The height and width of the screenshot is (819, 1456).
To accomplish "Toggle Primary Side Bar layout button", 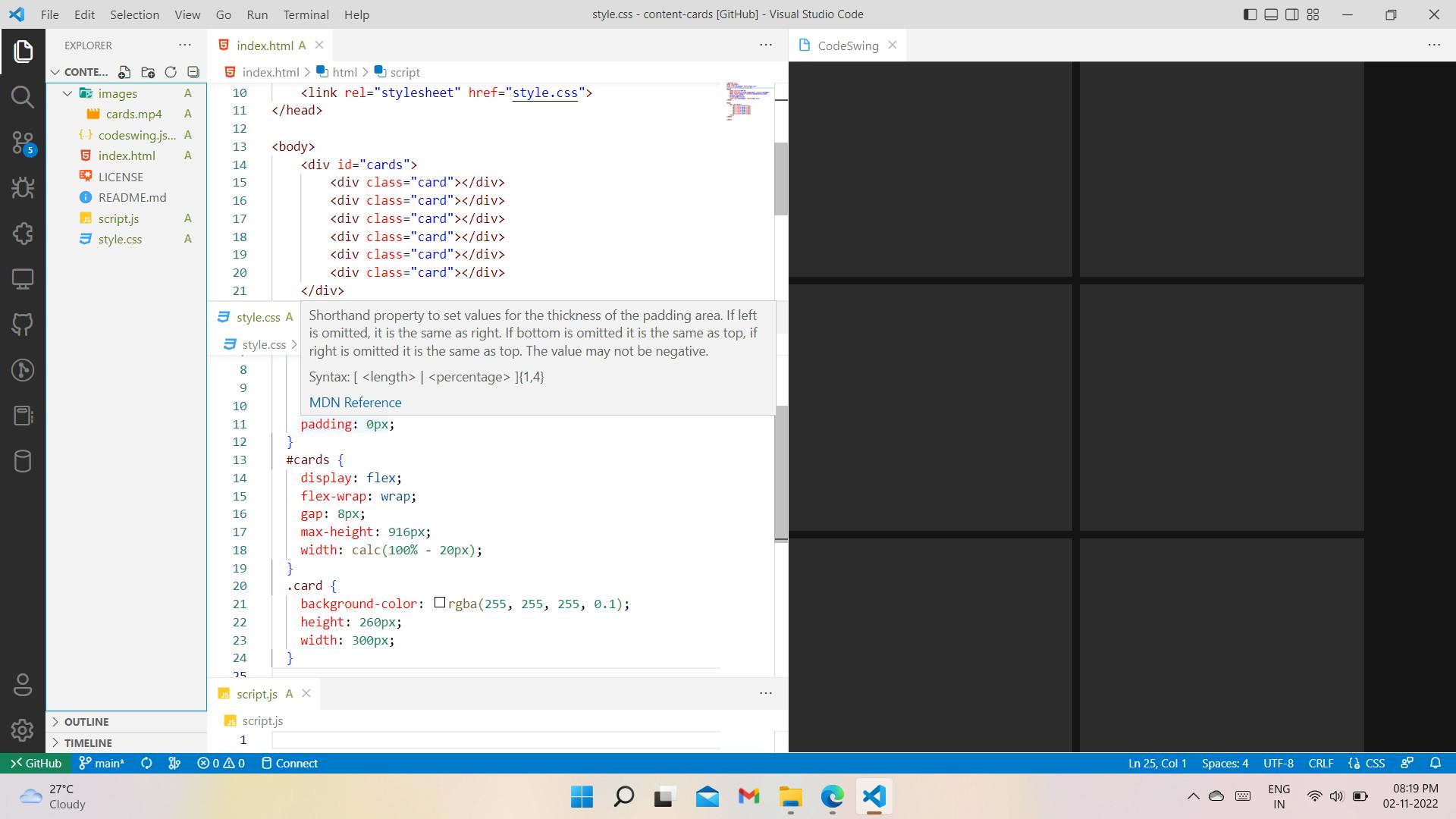I will pos(1250,14).
